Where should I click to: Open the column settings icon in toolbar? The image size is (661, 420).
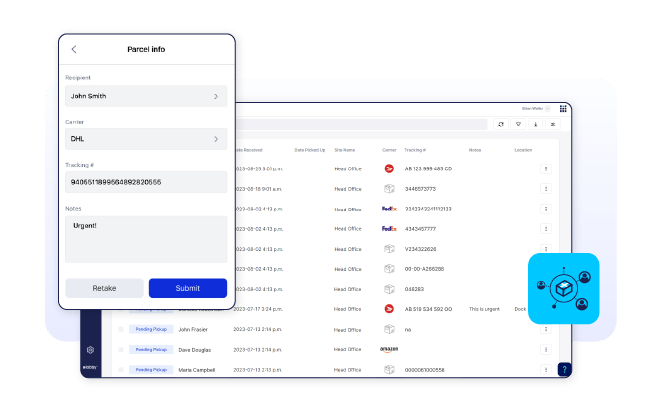[x=552, y=124]
